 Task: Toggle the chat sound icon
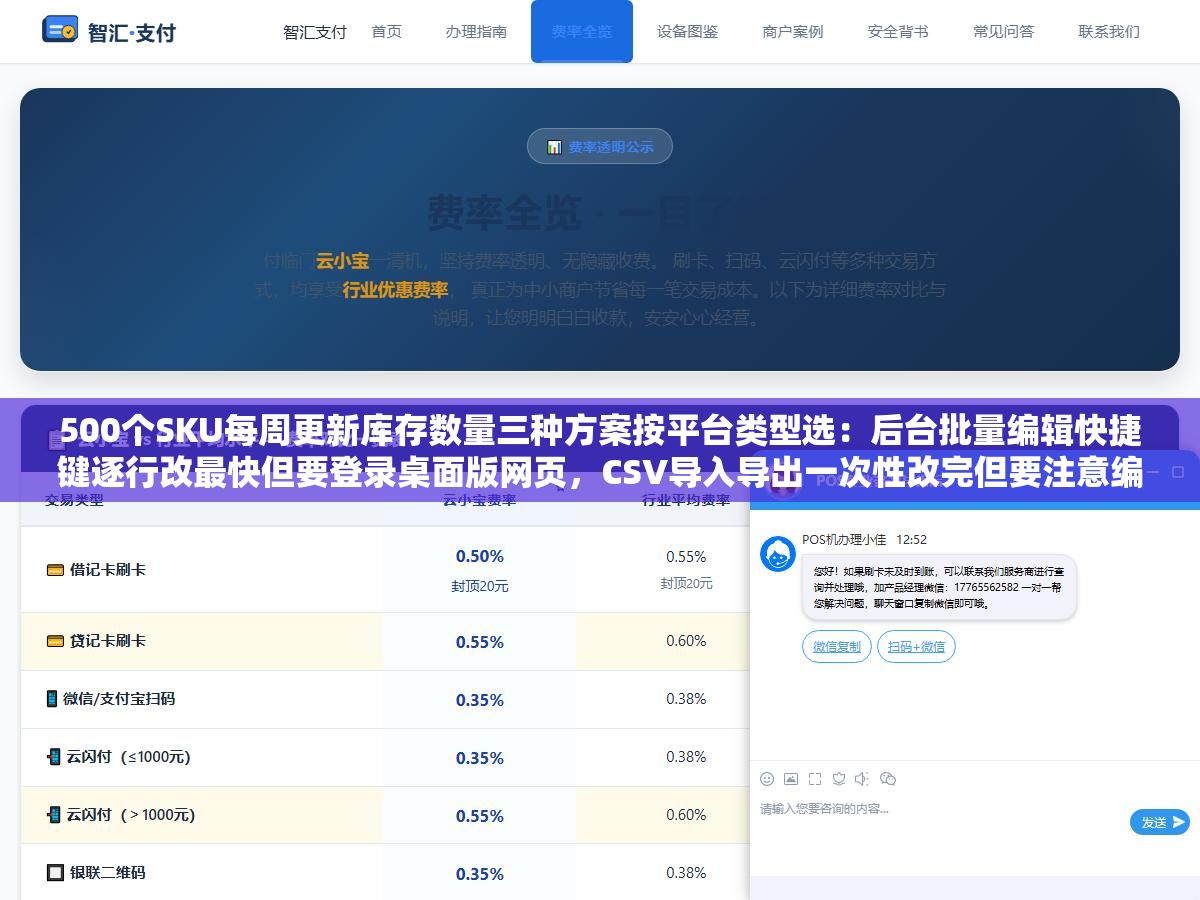[863, 779]
